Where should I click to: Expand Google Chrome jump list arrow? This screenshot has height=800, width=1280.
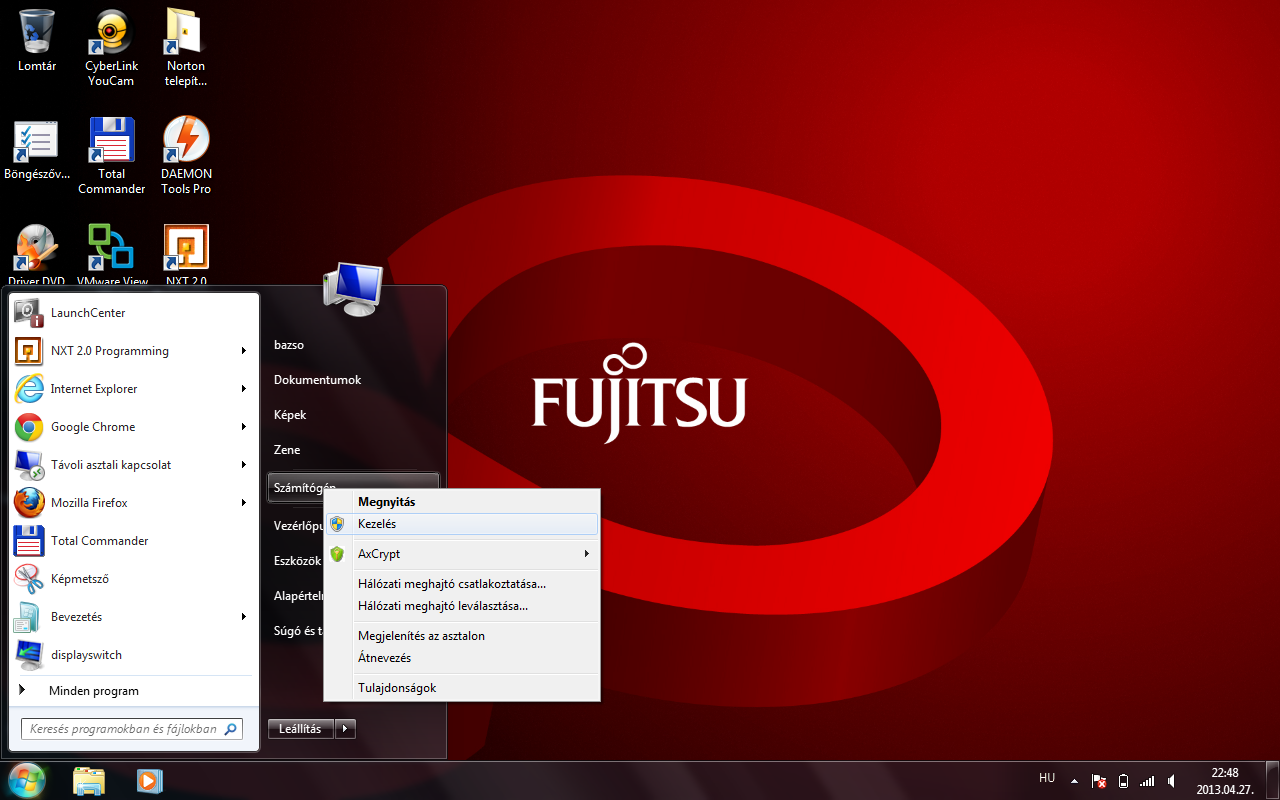pyautogui.click(x=244, y=427)
